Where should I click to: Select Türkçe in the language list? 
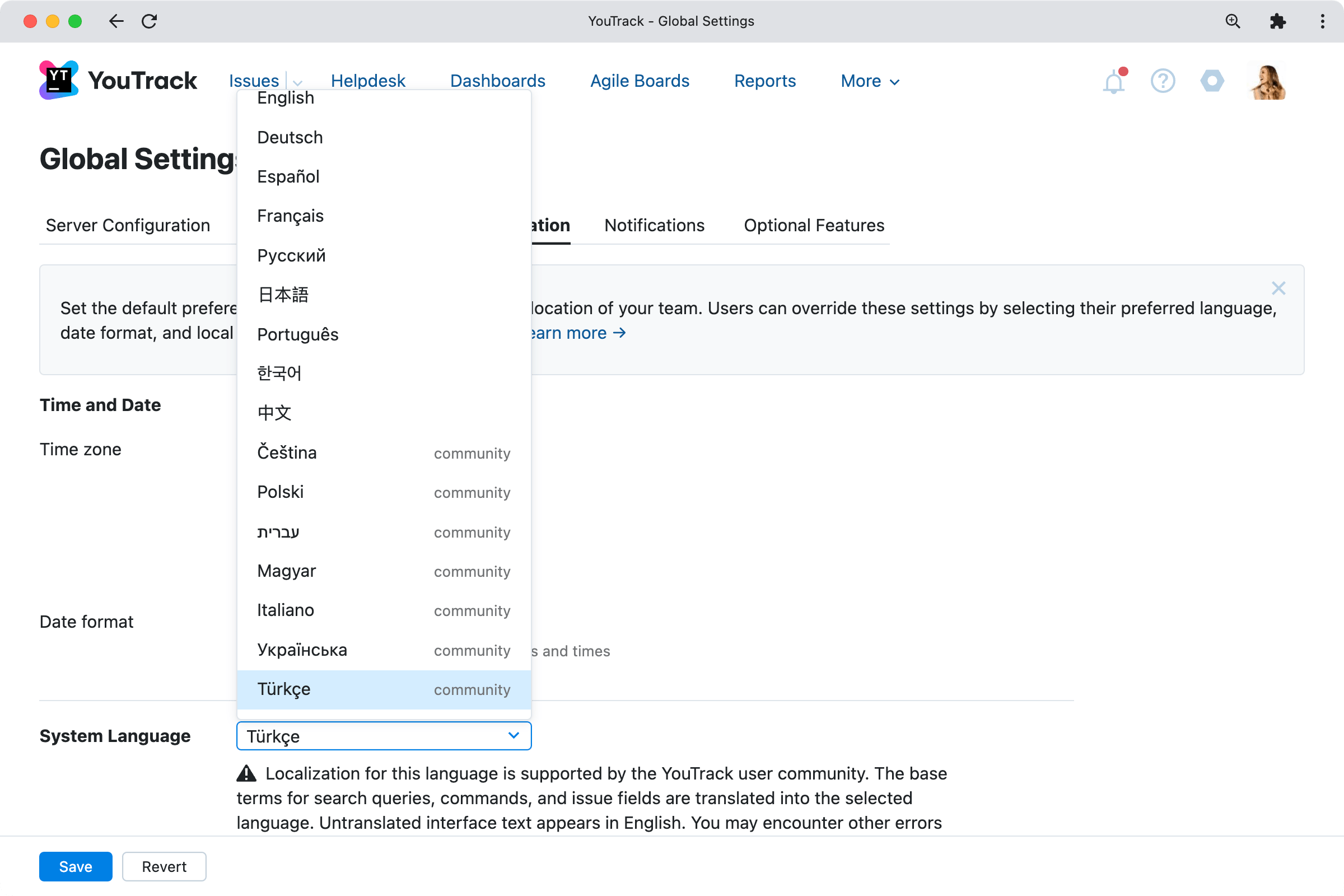pos(283,689)
